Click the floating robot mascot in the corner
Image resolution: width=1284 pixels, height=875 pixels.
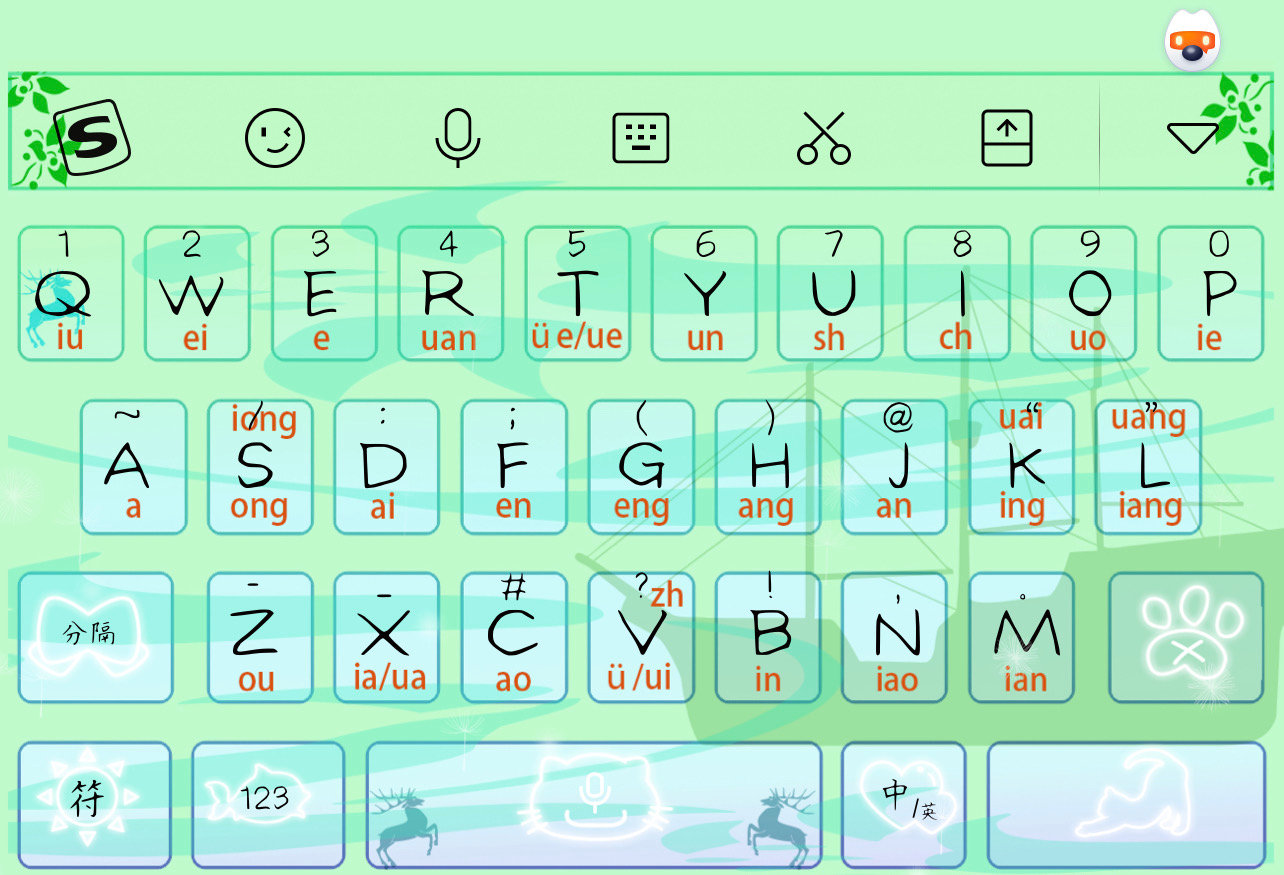coord(1190,40)
